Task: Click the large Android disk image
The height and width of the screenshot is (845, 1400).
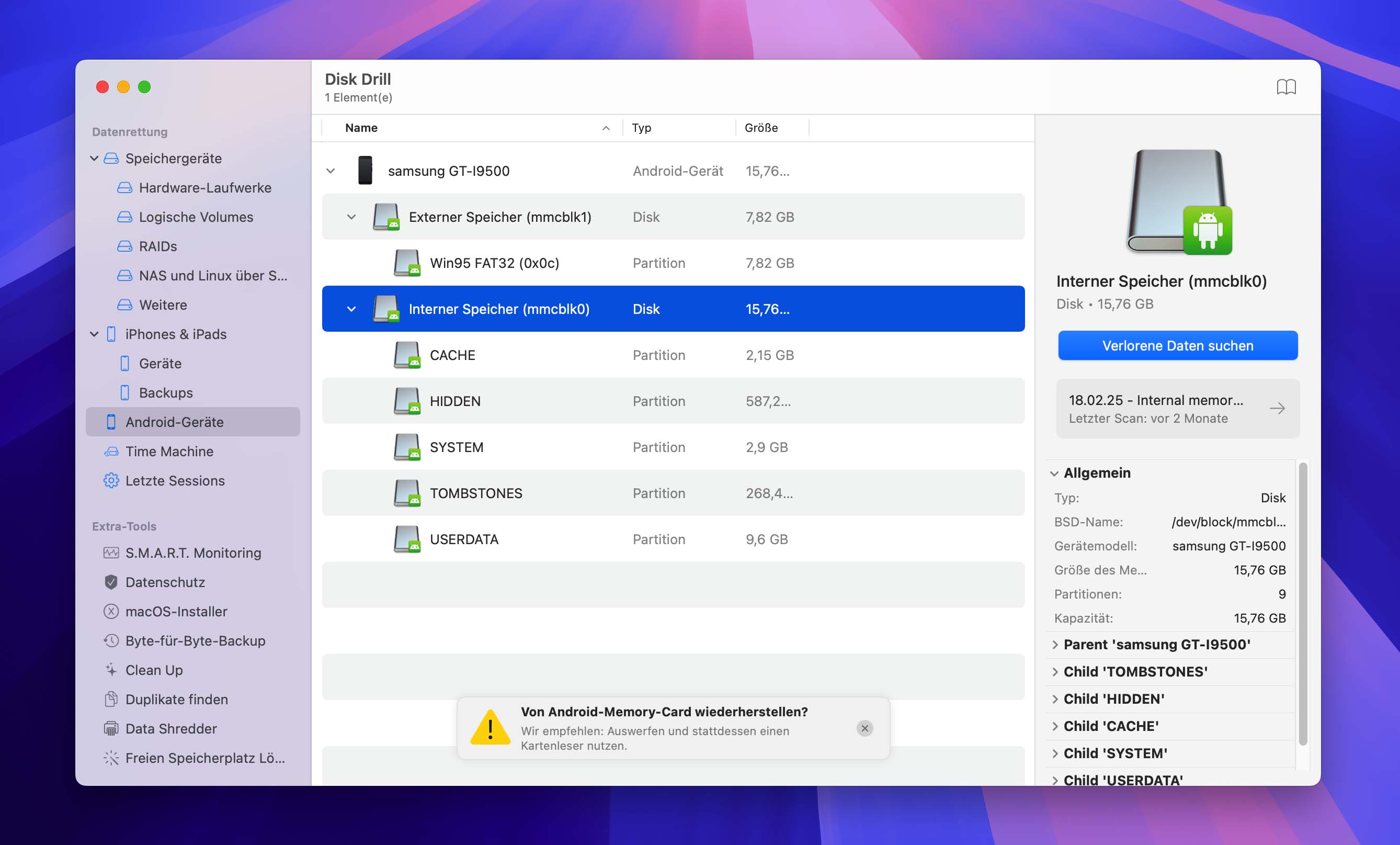Action: (1179, 202)
